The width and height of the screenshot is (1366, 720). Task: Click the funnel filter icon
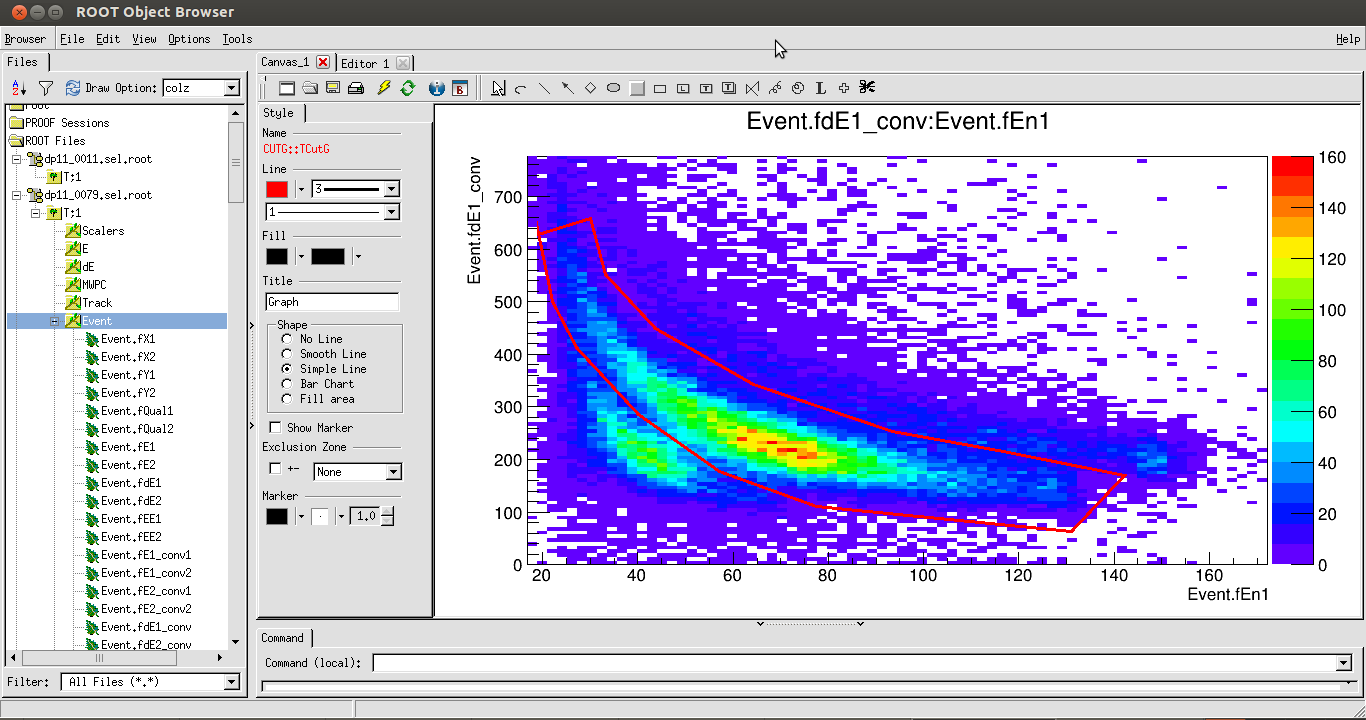click(x=45, y=88)
